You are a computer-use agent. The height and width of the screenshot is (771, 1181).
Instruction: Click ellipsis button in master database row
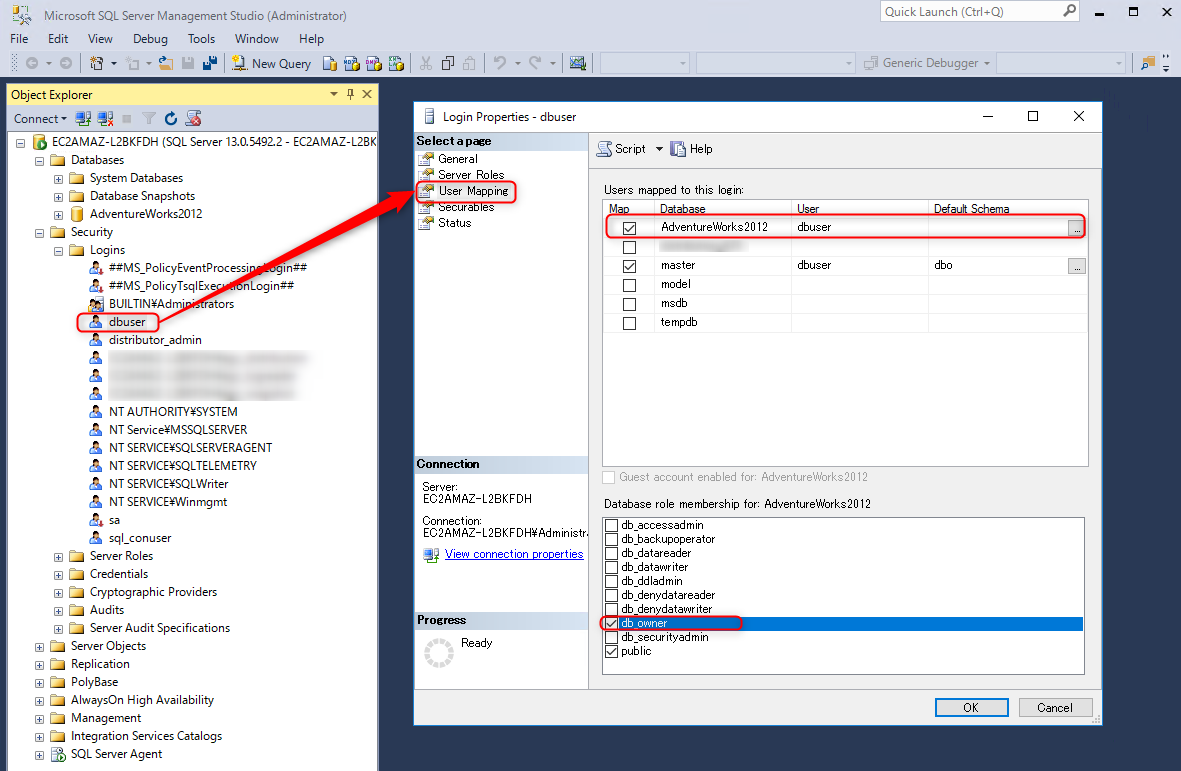coord(1076,266)
